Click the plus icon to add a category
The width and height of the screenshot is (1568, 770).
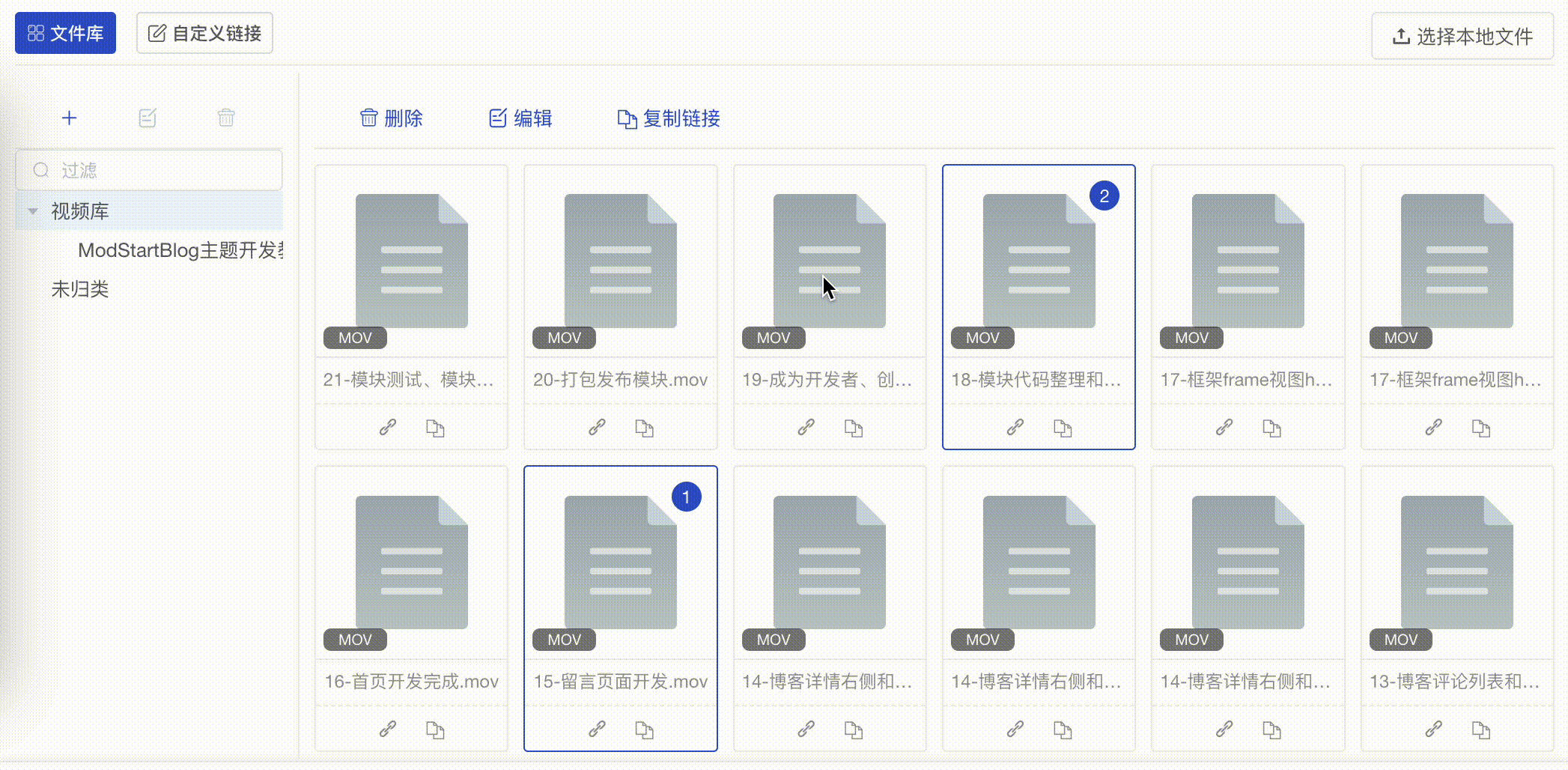coord(69,118)
